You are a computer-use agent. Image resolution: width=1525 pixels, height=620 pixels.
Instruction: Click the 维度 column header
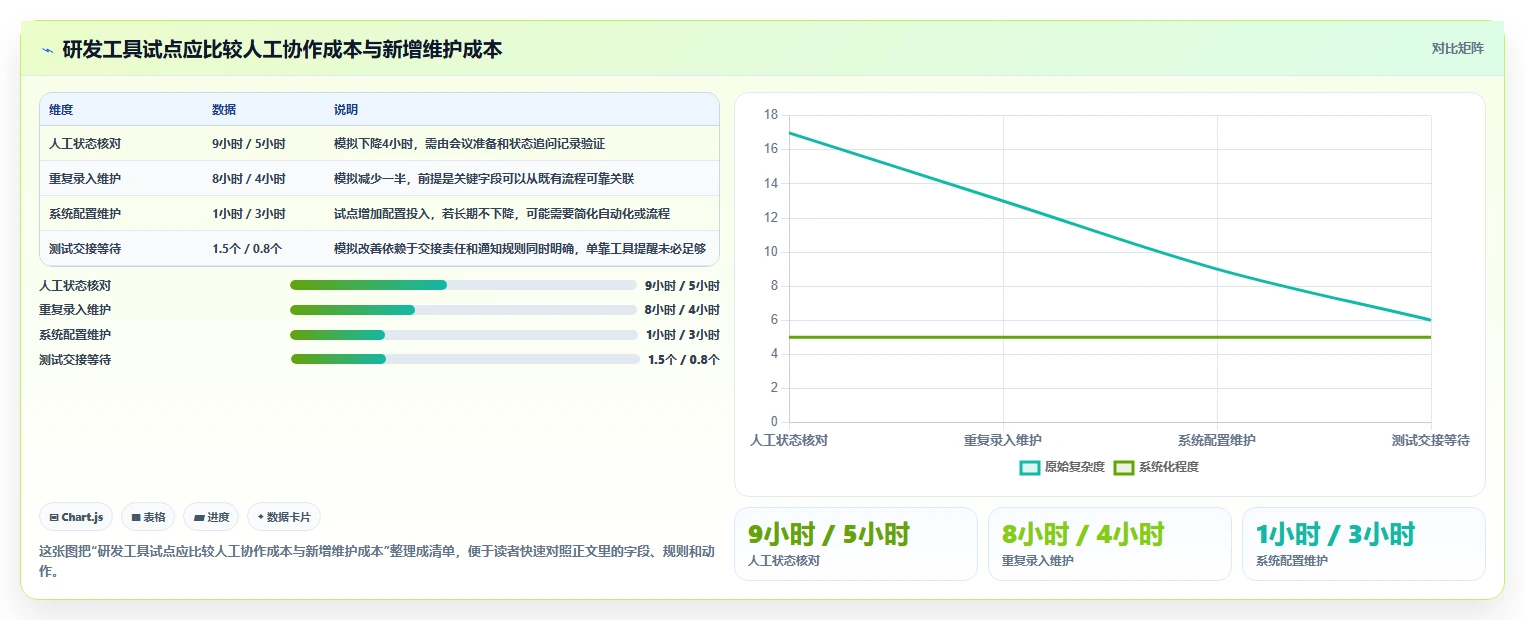[61, 110]
